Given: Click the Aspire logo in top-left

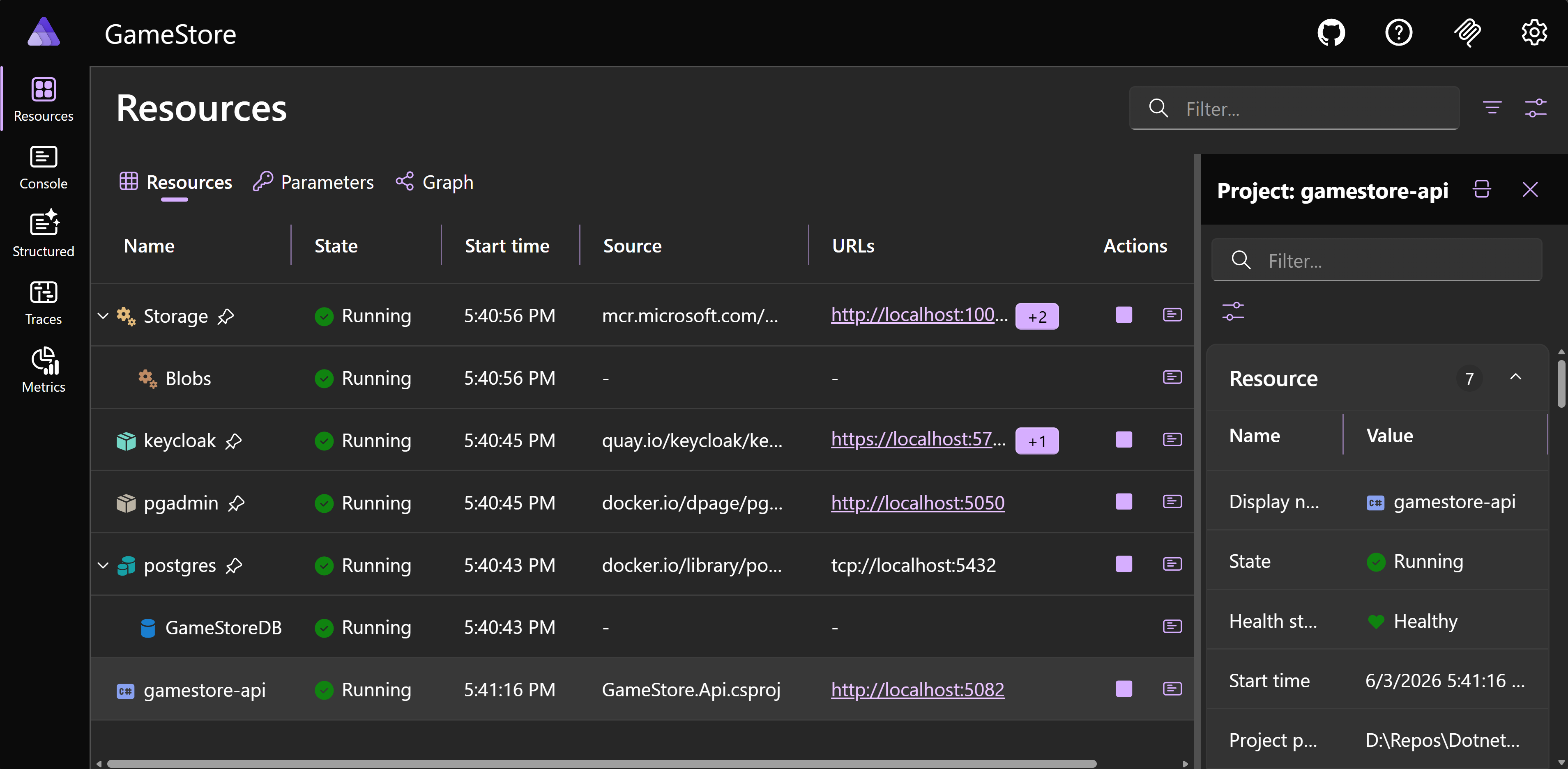Looking at the screenshot, I should tap(44, 32).
